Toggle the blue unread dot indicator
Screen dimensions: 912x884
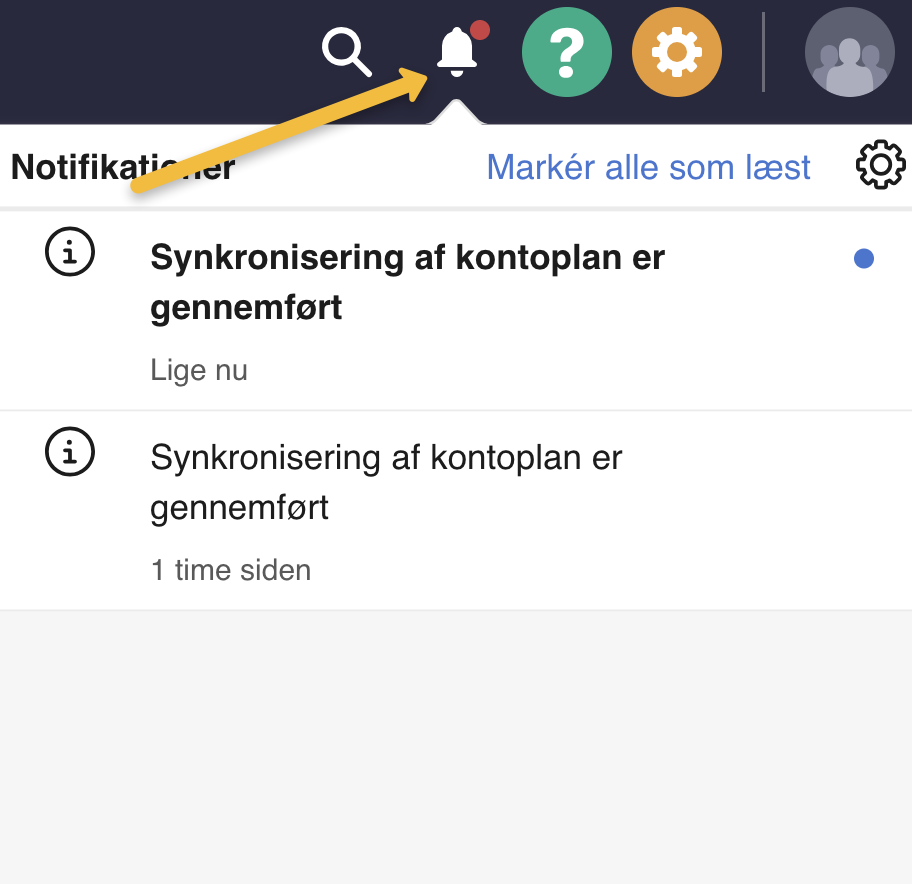(864, 259)
